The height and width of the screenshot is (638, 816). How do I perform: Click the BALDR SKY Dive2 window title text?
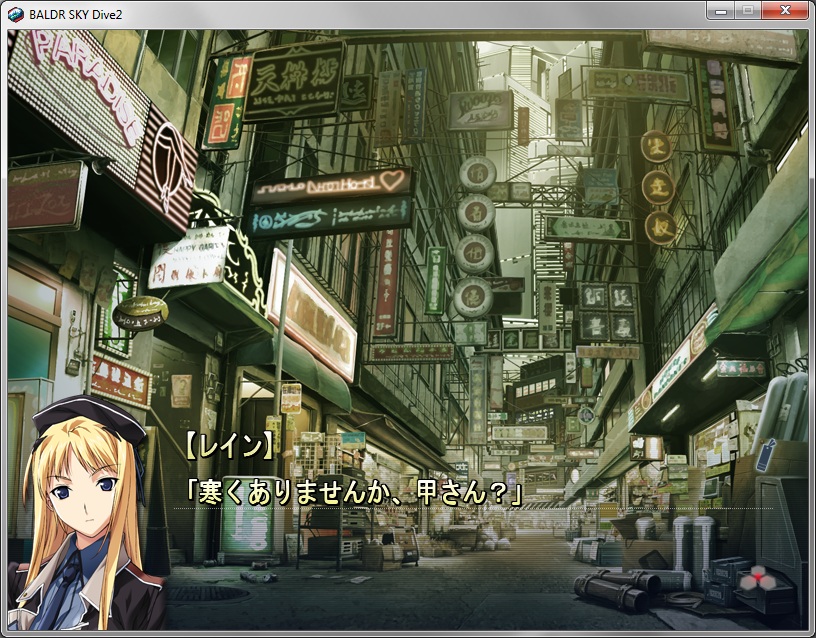click(75, 15)
